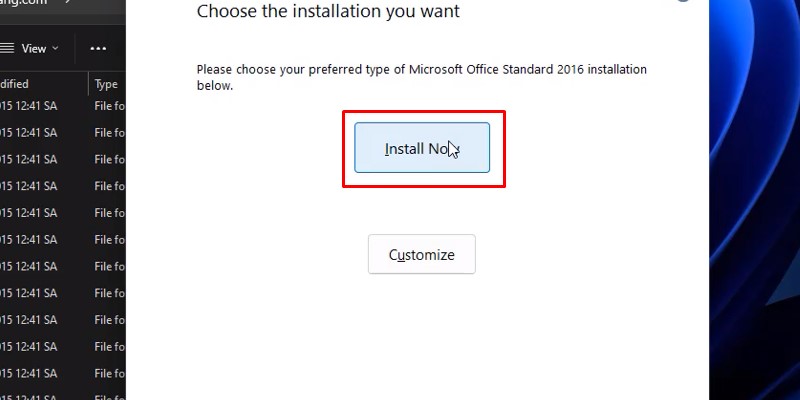Sort files by the Date modified header
This screenshot has width=800, height=400.
30,84
